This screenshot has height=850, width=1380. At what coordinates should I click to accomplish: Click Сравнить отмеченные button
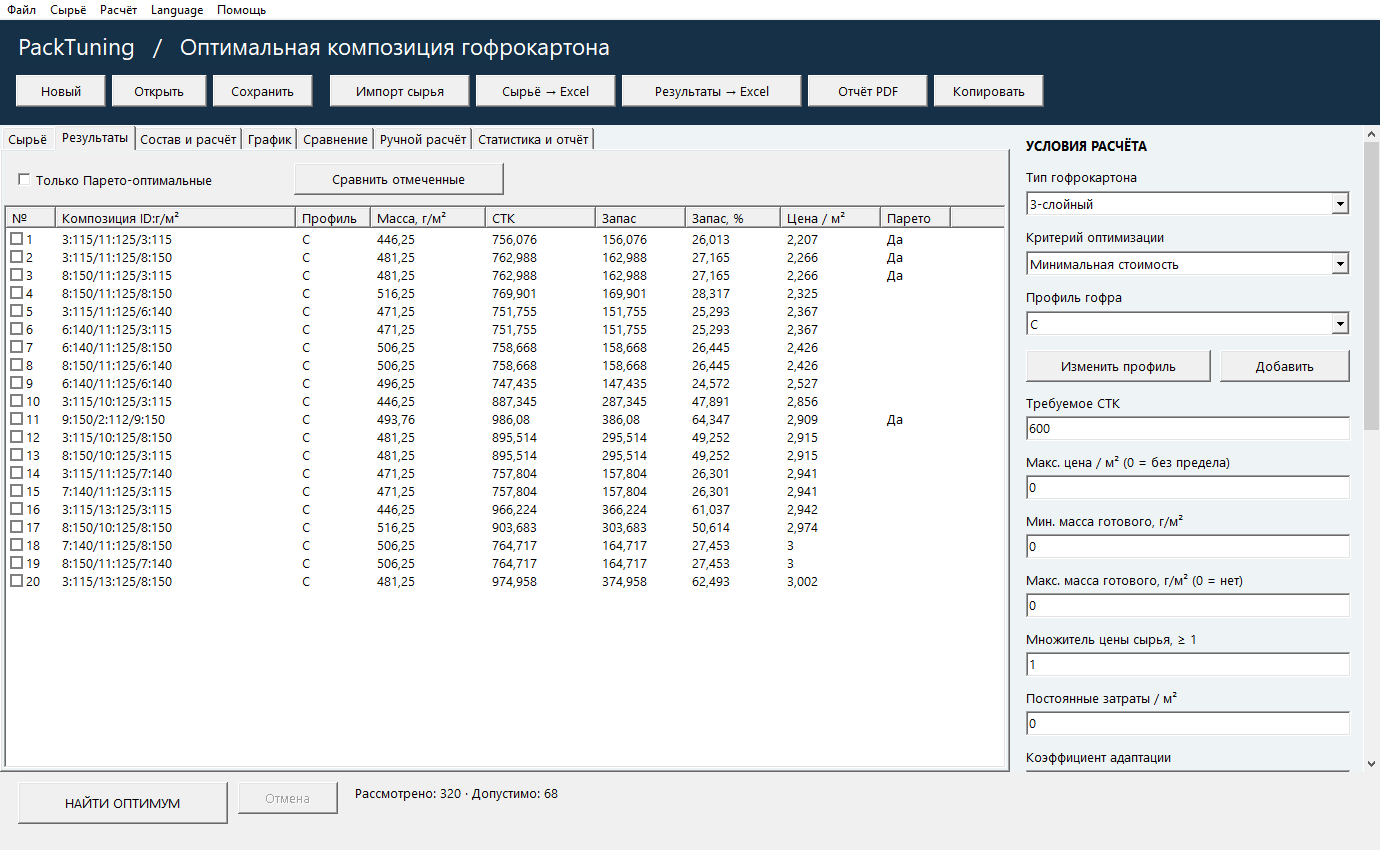point(398,179)
